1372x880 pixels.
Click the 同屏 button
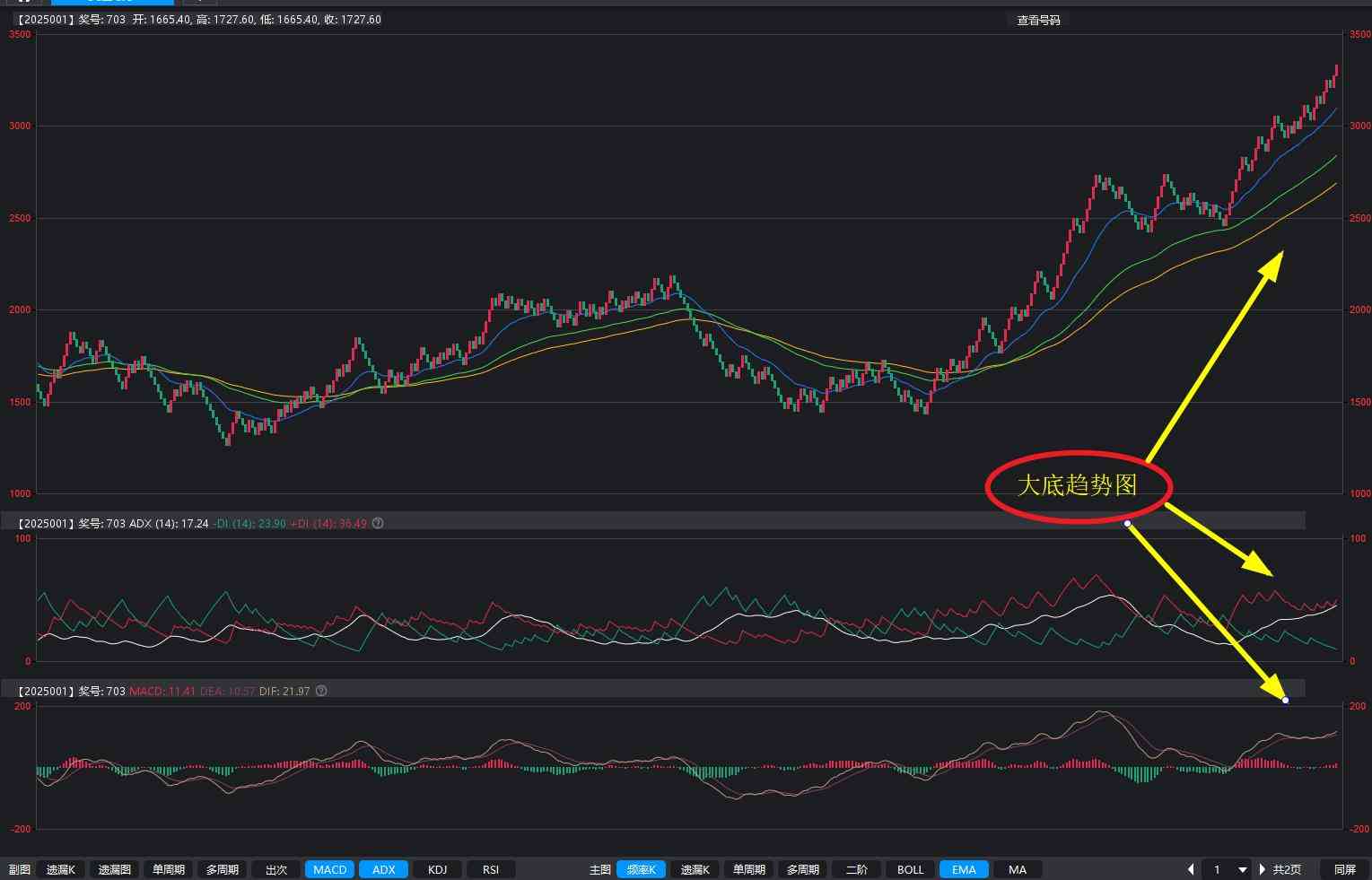coord(1344,869)
